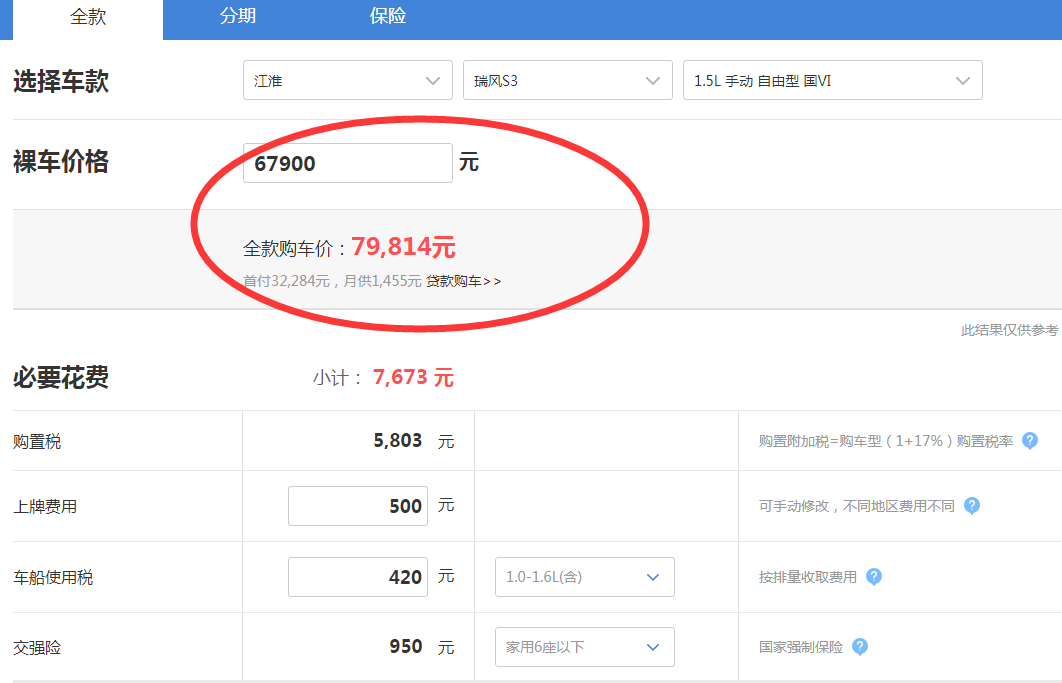Click the 必要花费 heading
1062x683 pixels.
tap(61, 377)
